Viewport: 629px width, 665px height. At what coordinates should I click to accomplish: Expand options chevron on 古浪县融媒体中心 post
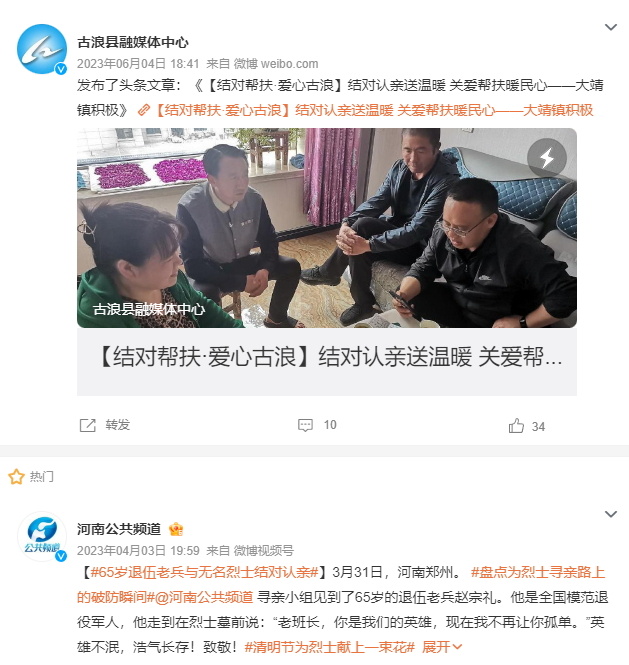[x=610, y=27]
